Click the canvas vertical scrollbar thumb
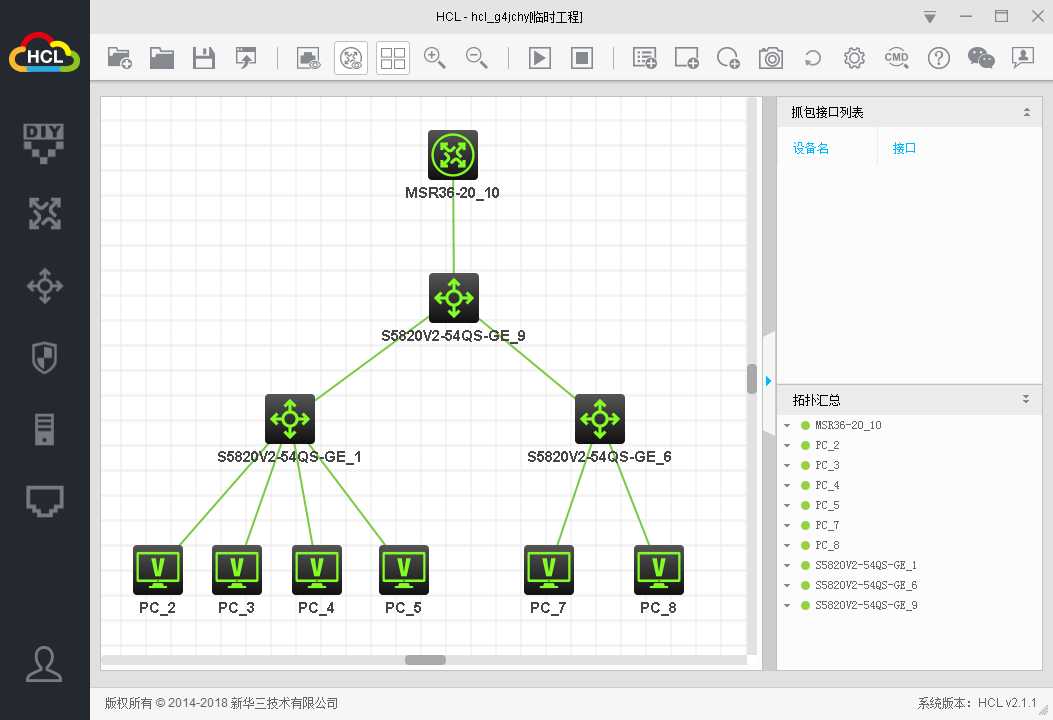 coord(751,379)
